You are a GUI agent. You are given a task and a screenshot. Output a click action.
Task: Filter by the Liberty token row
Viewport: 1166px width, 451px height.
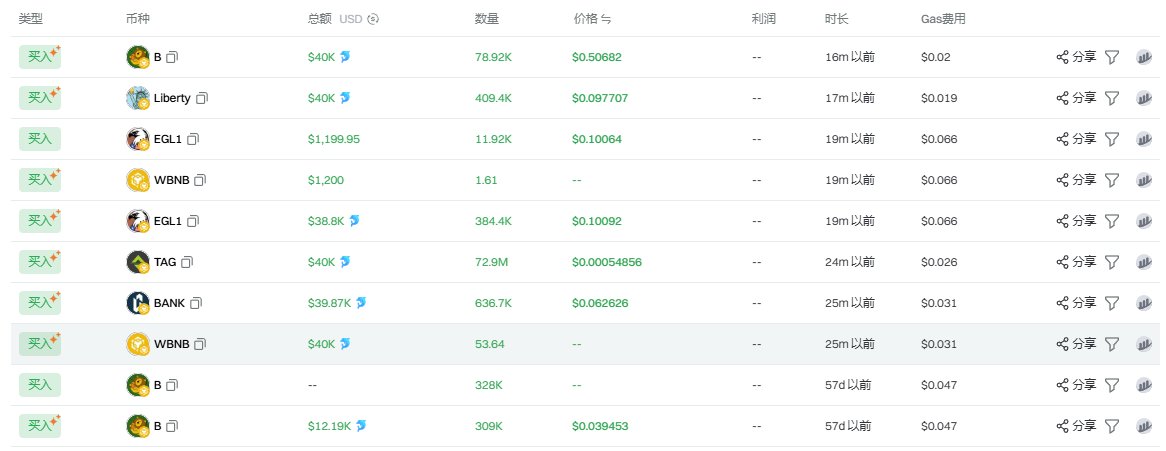point(1112,98)
